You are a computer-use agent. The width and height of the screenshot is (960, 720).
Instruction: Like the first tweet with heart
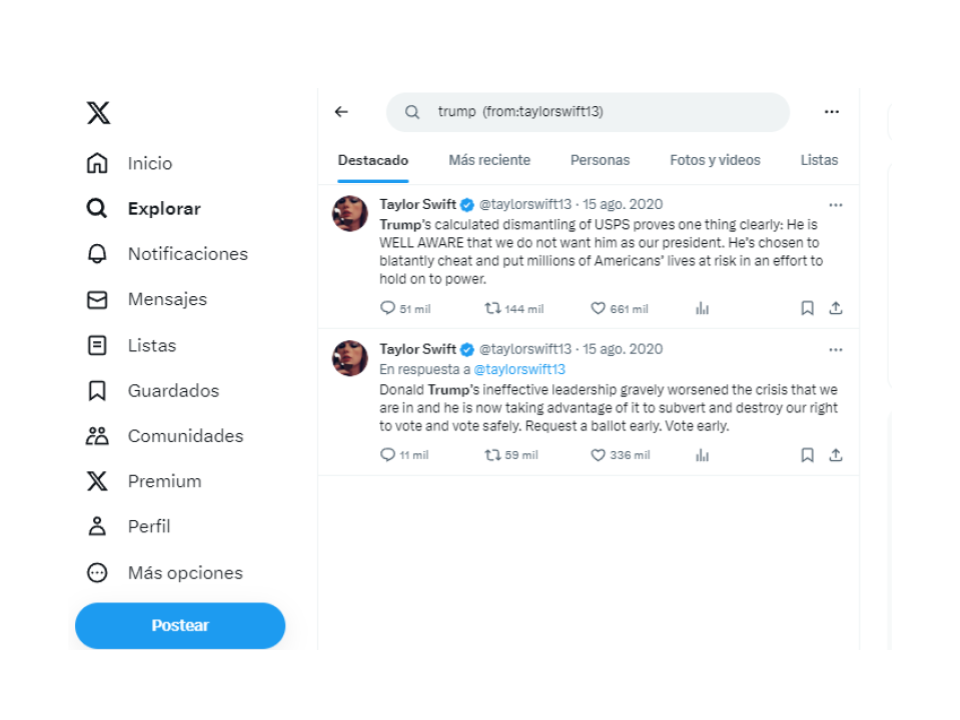click(x=598, y=309)
